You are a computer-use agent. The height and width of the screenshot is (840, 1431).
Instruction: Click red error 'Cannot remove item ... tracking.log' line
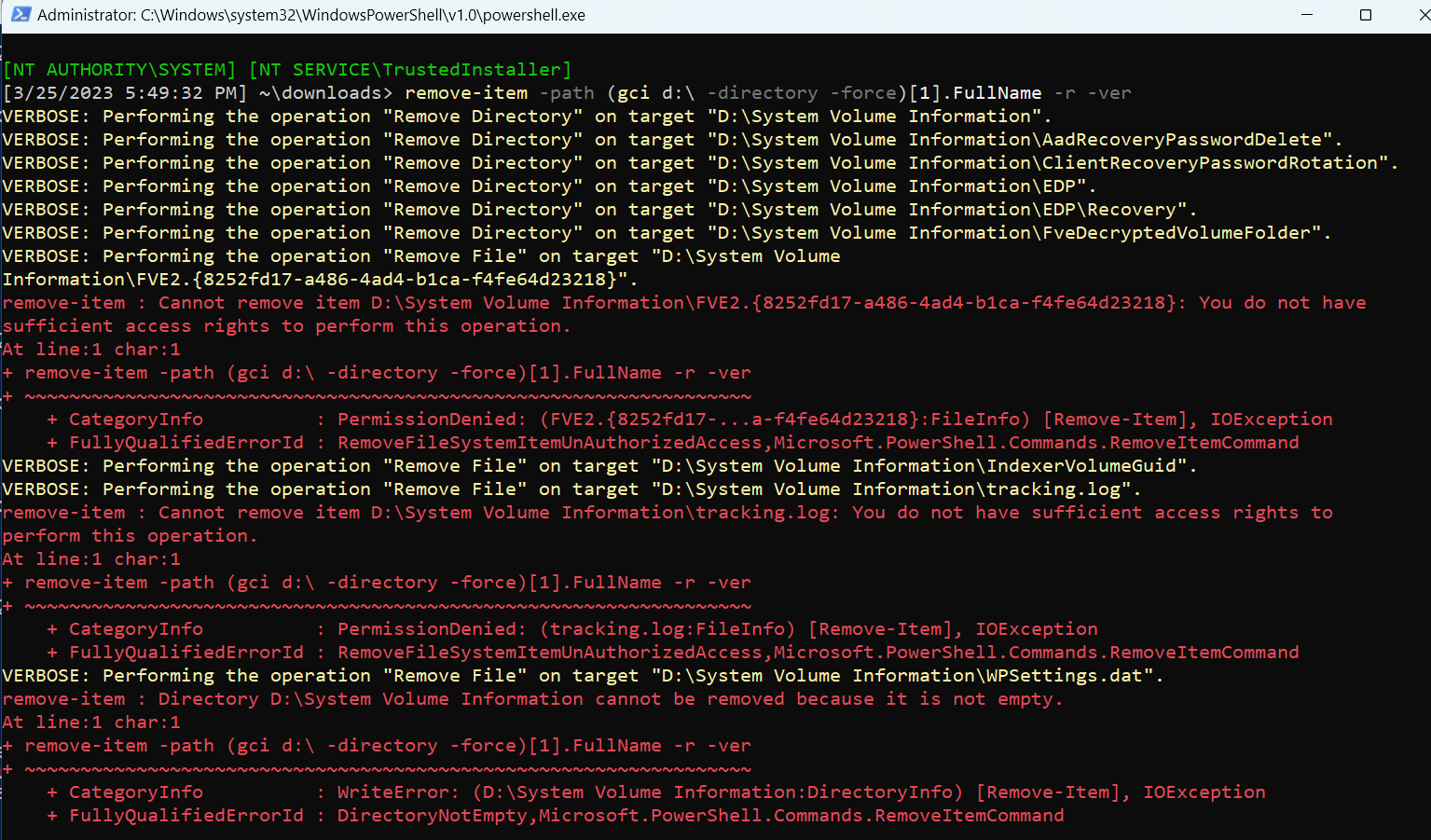[667, 513]
